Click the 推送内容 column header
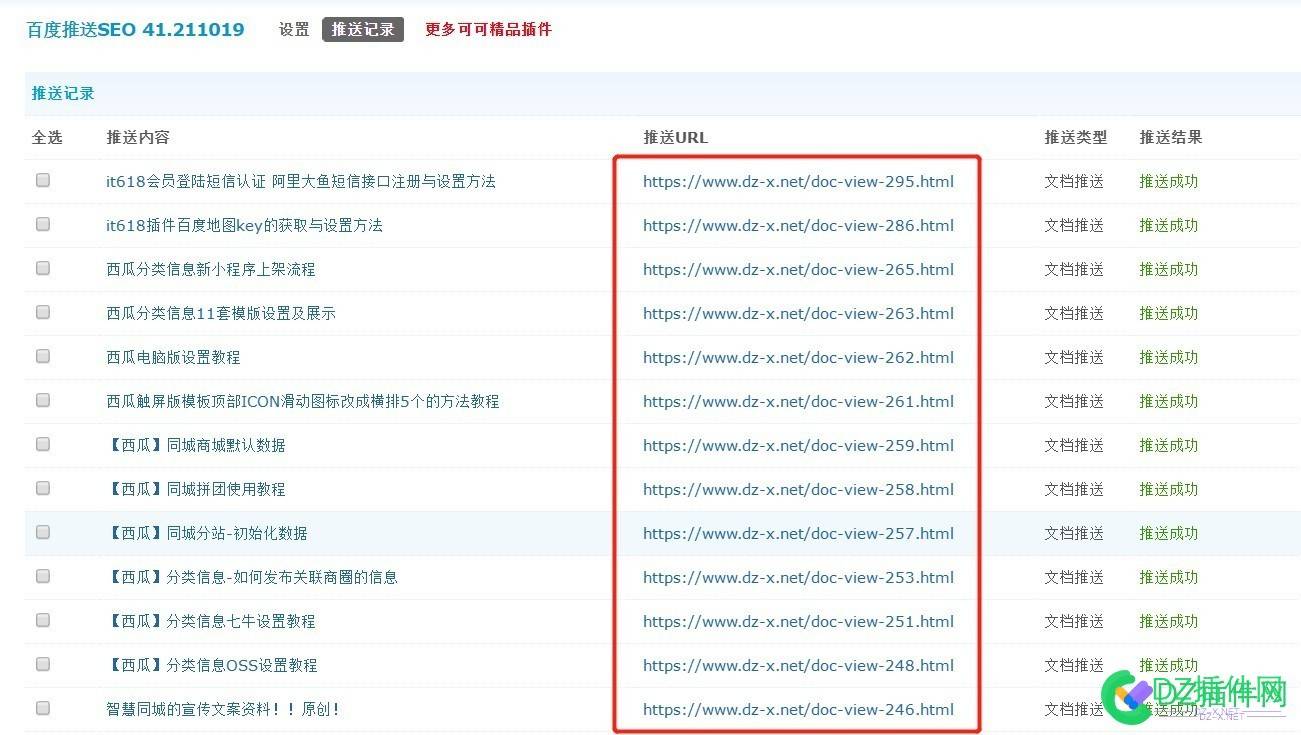1301x735 pixels. (138, 138)
